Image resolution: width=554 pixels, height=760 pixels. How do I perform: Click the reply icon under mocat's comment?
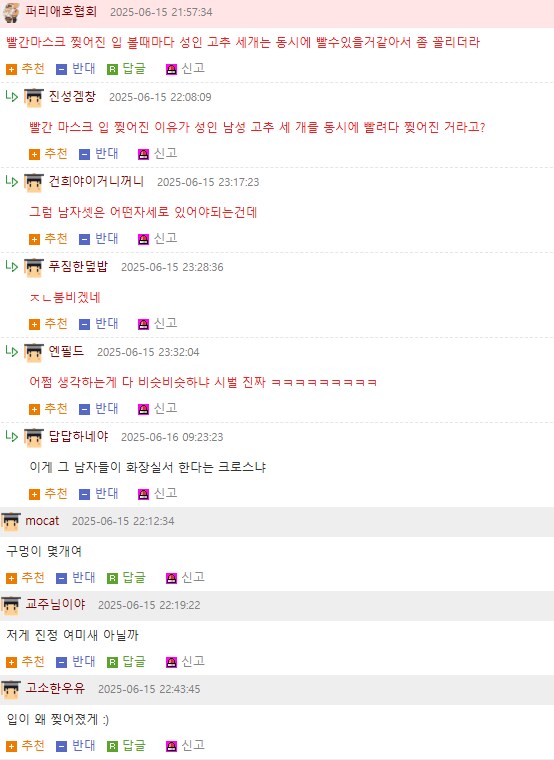(x=112, y=578)
